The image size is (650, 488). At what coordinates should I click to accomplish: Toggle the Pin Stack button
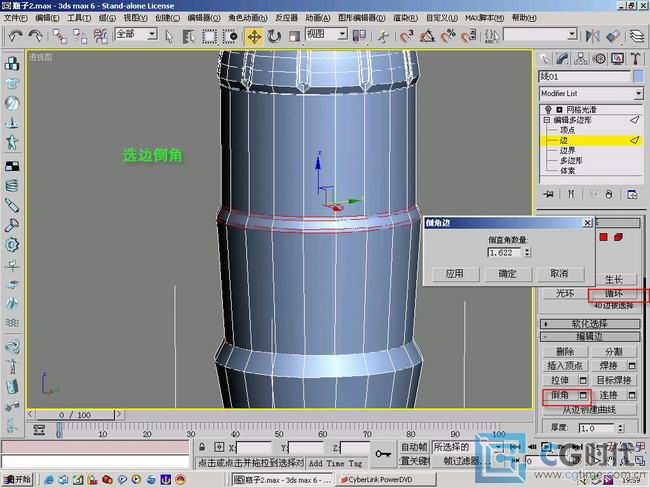[x=548, y=194]
